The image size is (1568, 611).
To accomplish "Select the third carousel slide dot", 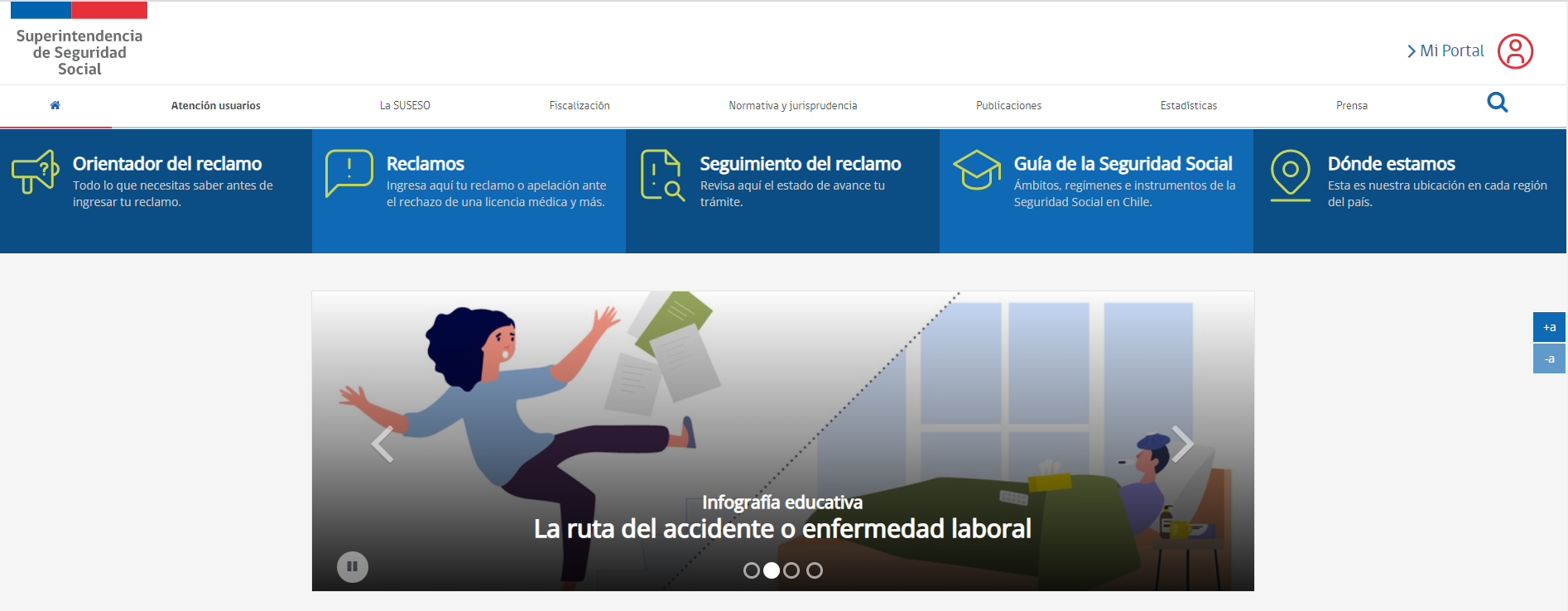I will click(791, 570).
